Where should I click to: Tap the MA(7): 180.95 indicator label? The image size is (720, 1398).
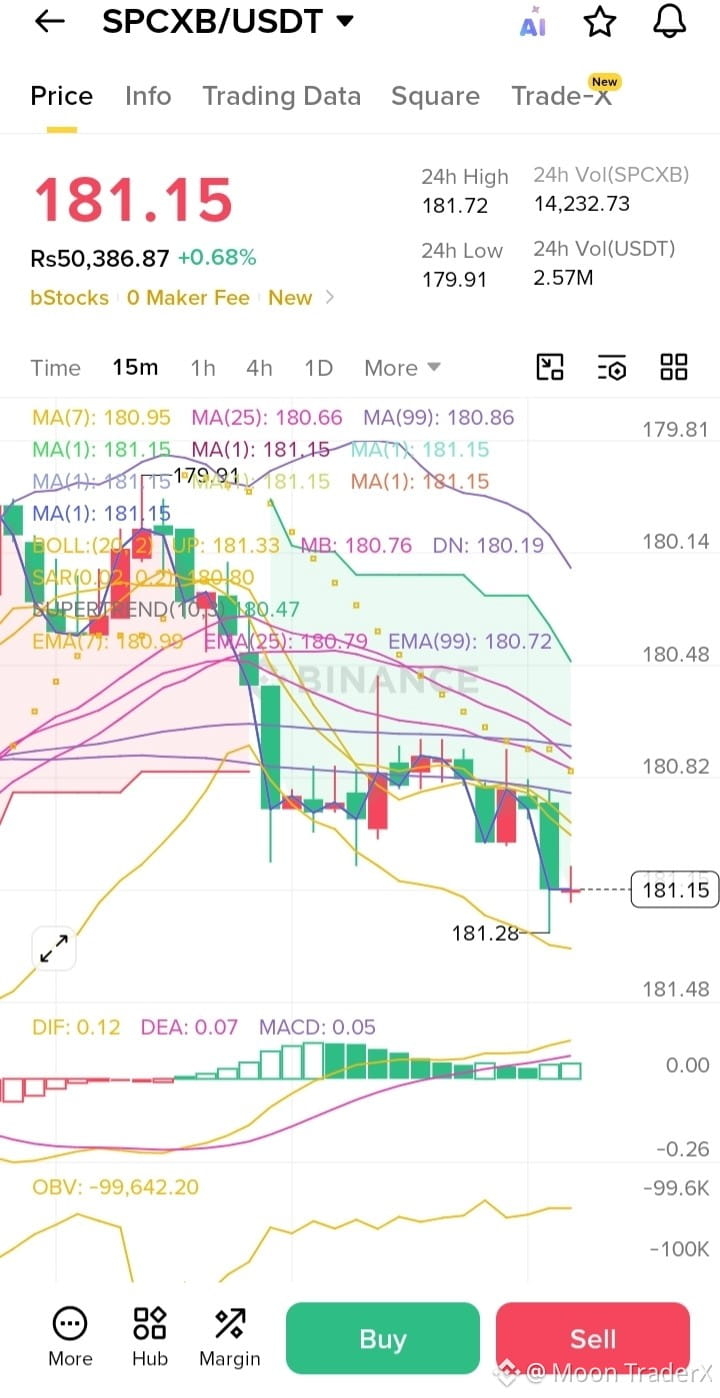click(x=101, y=417)
